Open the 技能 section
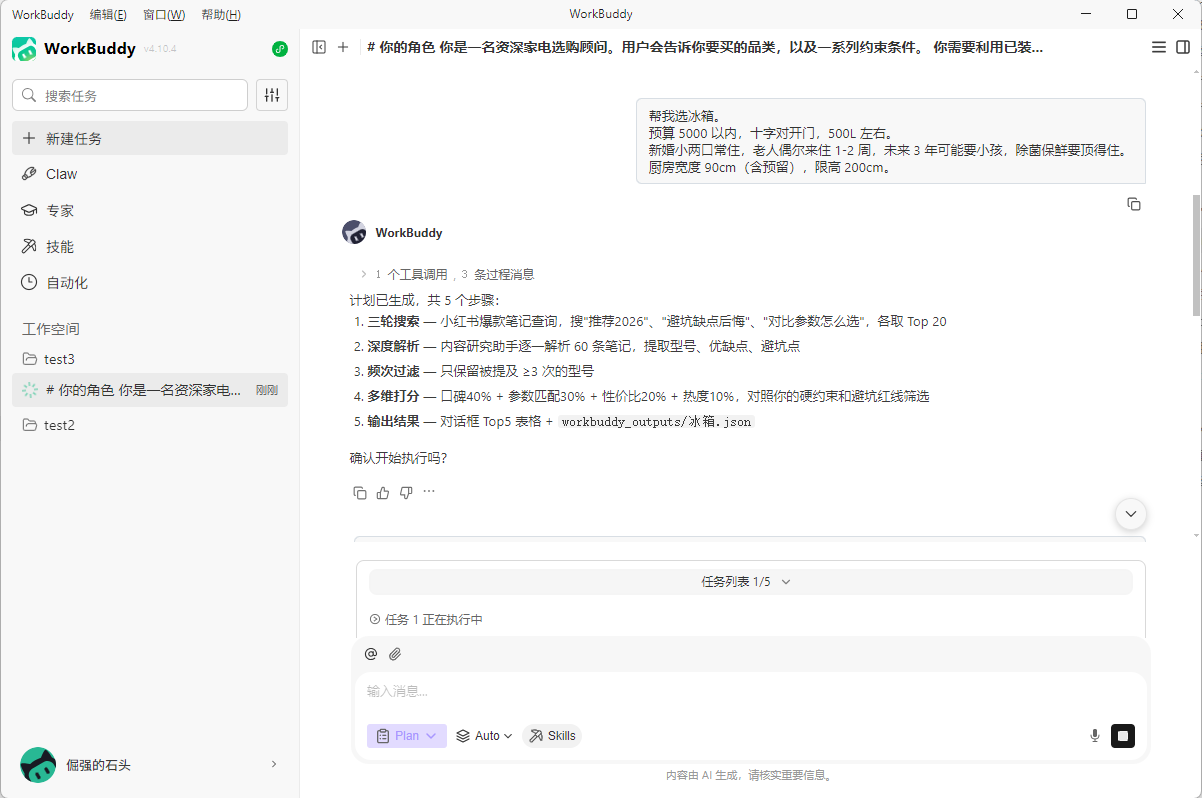Image resolution: width=1202 pixels, height=798 pixels. 150,247
